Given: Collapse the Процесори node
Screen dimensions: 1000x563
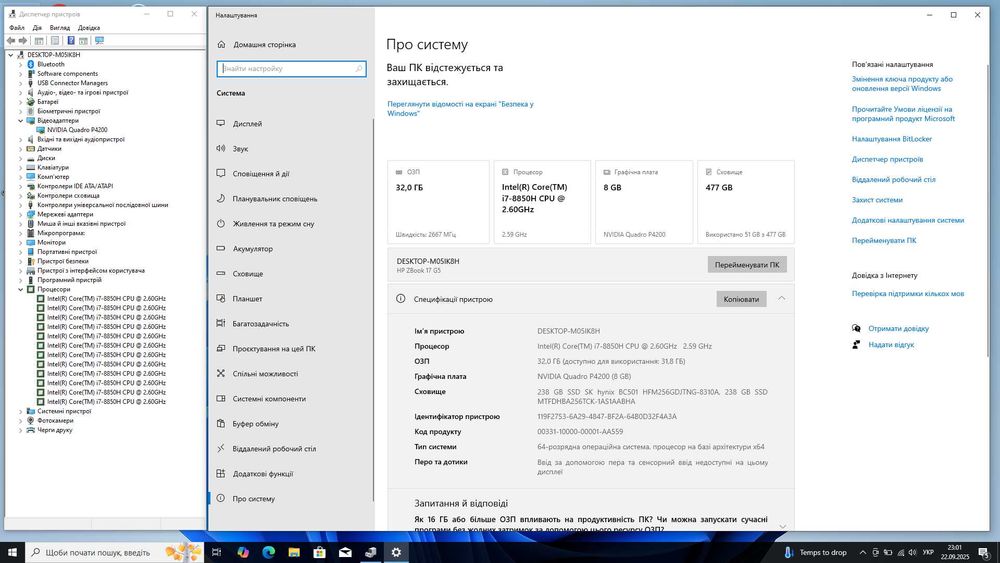Looking at the screenshot, I should 20,289.
